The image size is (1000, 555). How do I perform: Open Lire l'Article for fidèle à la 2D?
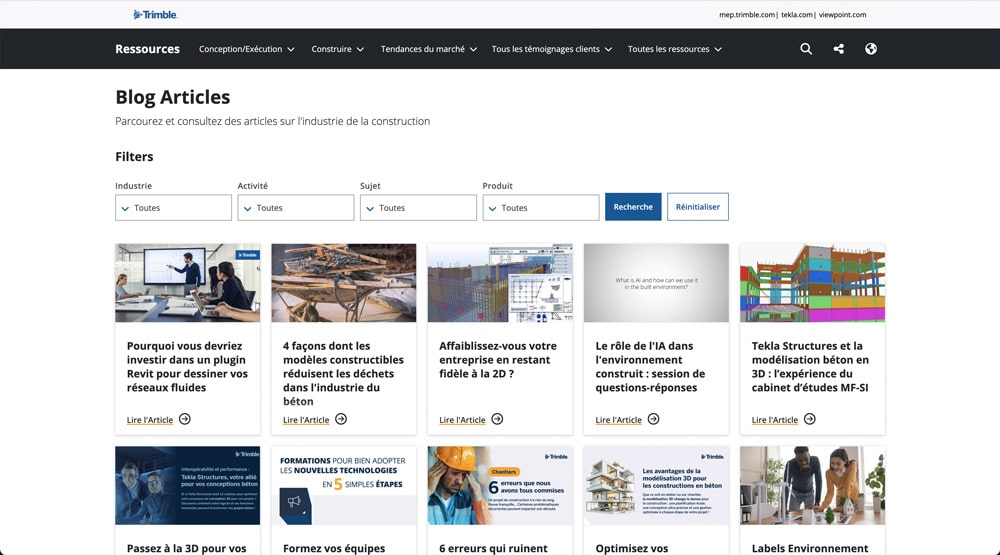(462, 420)
